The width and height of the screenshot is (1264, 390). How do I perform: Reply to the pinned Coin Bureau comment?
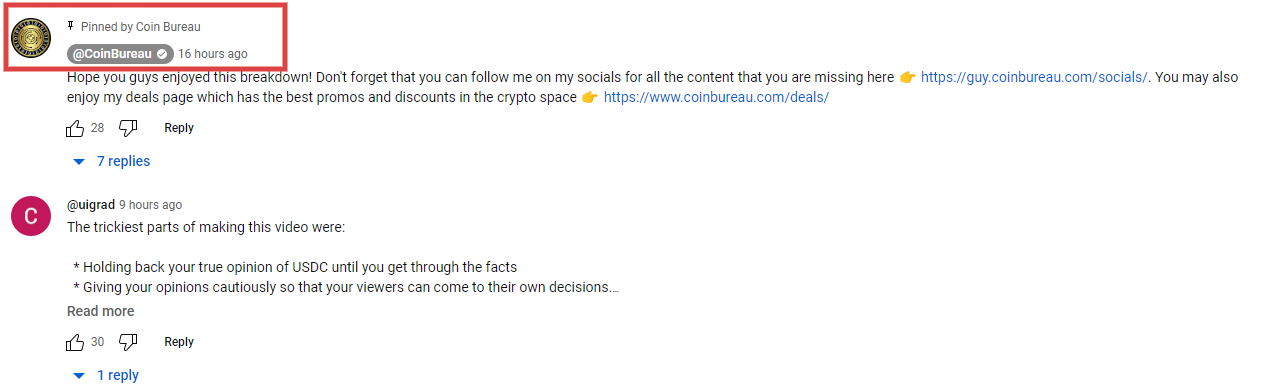point(179,128)
